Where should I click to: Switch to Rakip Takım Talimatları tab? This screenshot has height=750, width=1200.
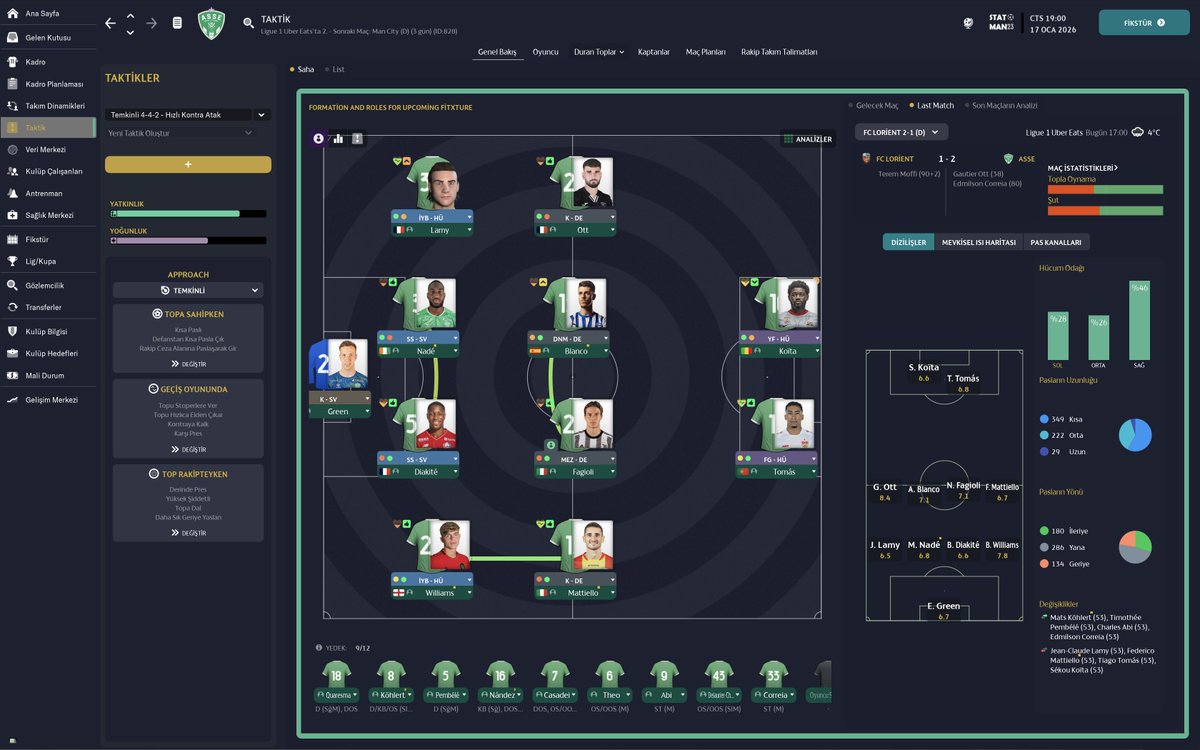779,52
